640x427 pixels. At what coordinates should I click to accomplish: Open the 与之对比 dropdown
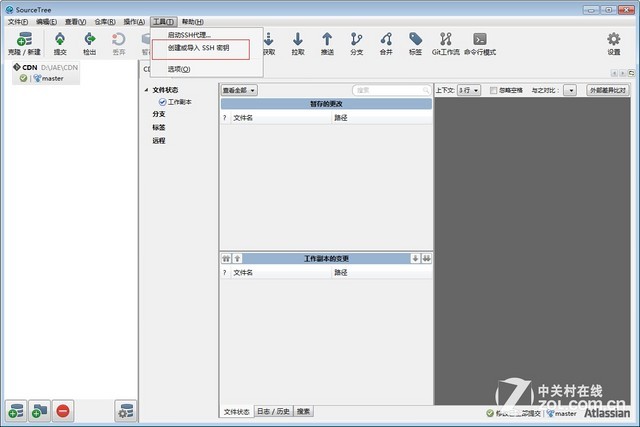click(570, 90)
